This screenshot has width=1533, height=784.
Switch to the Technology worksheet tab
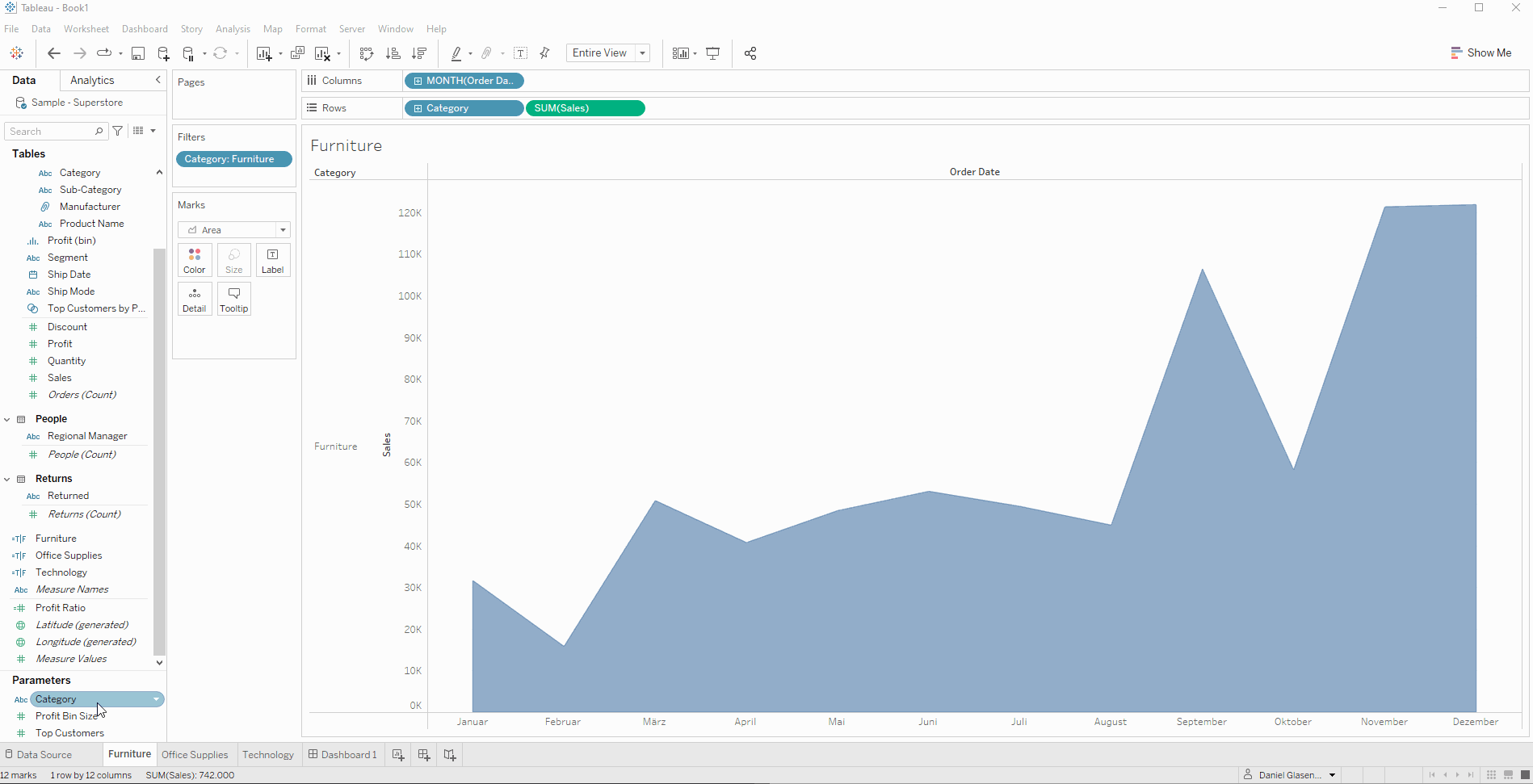coord(268,754)
